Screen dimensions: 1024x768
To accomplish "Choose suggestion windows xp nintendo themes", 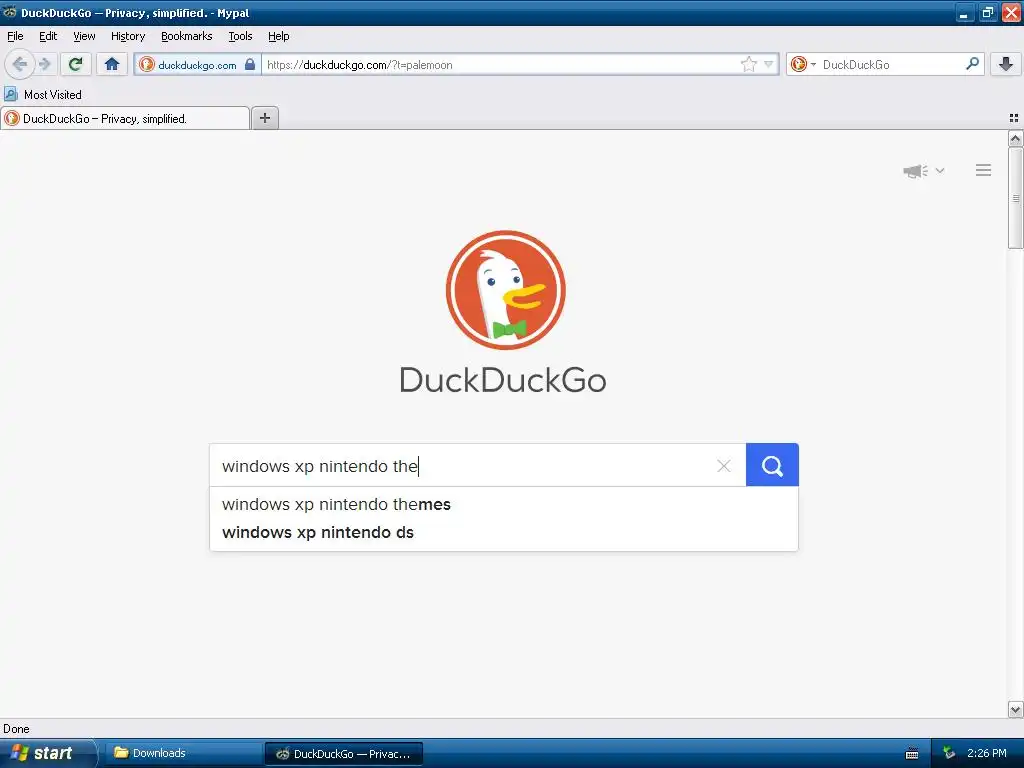I will click(x=504, y=504).
